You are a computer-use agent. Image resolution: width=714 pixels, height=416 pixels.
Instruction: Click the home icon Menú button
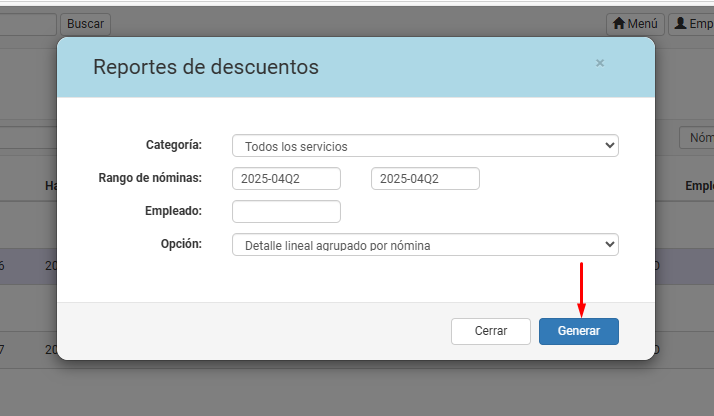635,23
